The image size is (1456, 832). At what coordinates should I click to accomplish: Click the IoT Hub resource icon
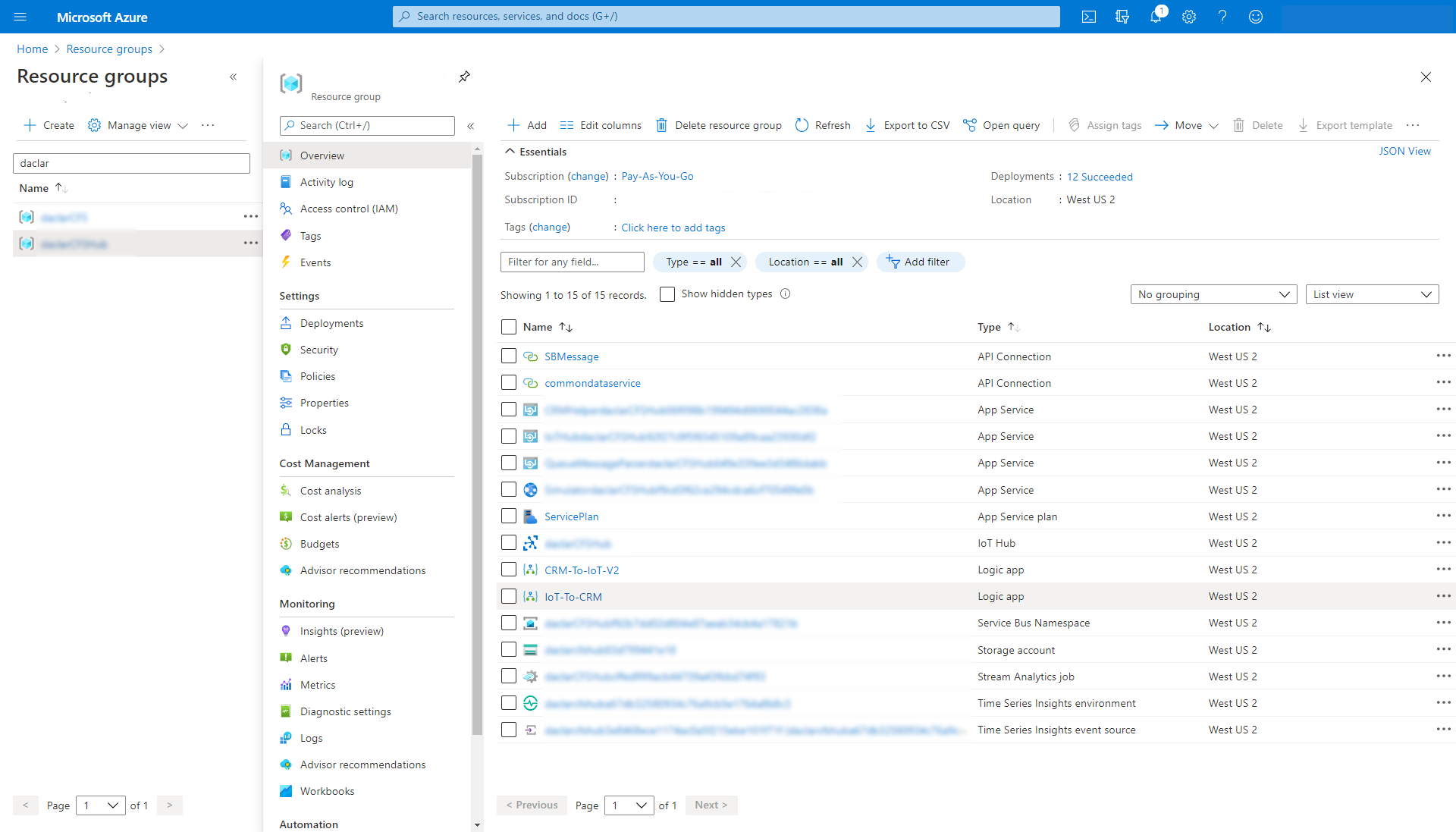529,543
